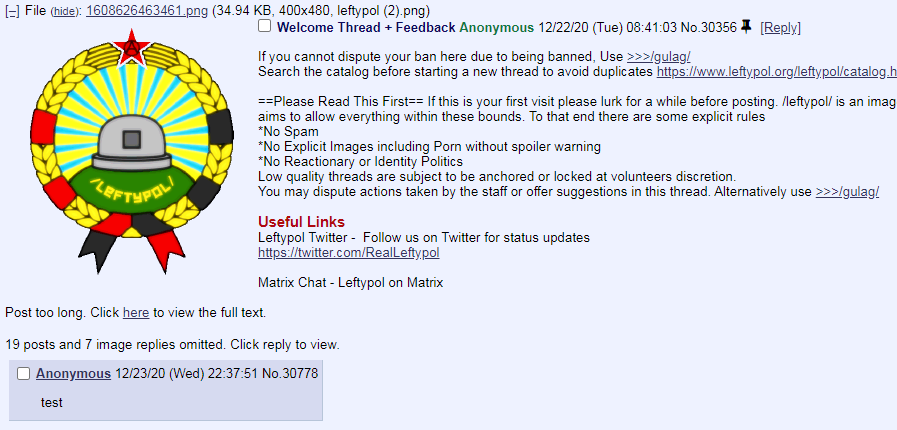Open the 1608626463461.png file link
This screenshot has width=897, height=430.
tap(147, 11)
